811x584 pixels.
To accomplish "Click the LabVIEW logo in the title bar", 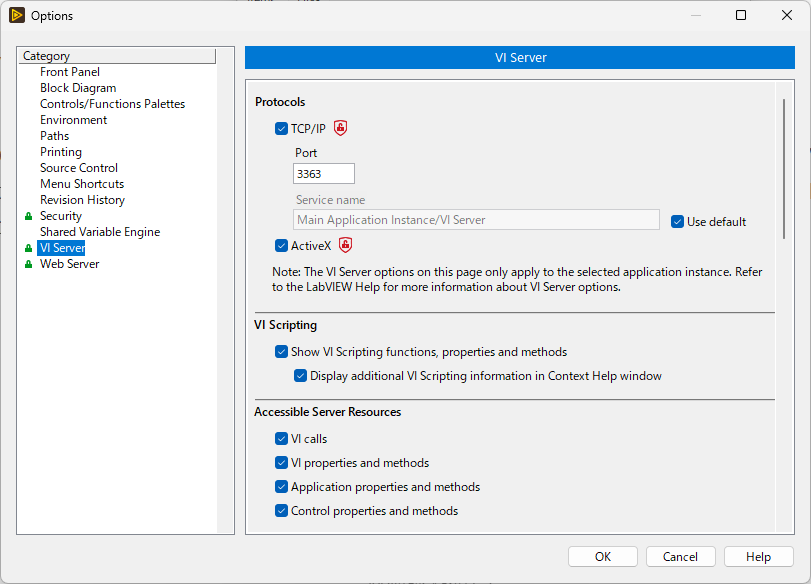I will coord(17,16).
